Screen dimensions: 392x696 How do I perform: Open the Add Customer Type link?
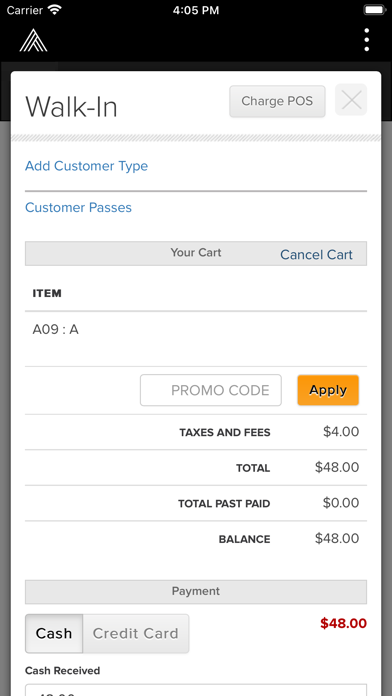[x=87, y=166]
